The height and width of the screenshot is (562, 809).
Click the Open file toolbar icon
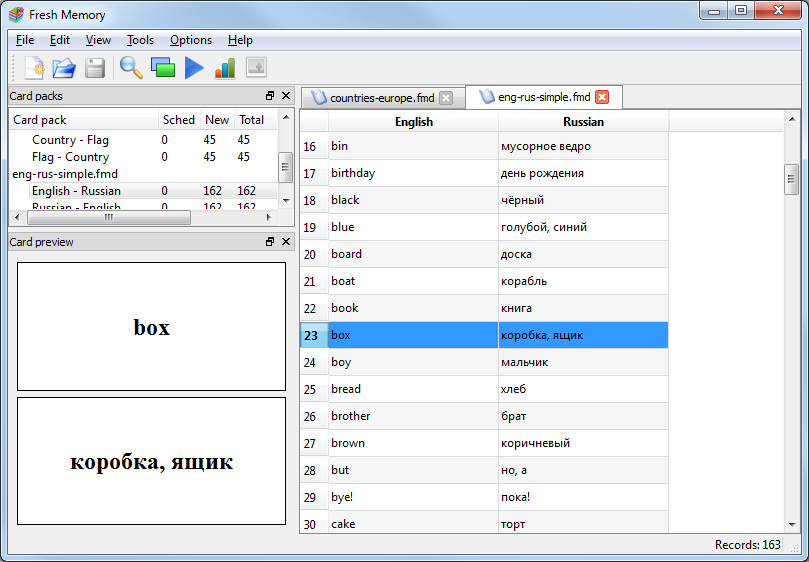tap(64, 68)
